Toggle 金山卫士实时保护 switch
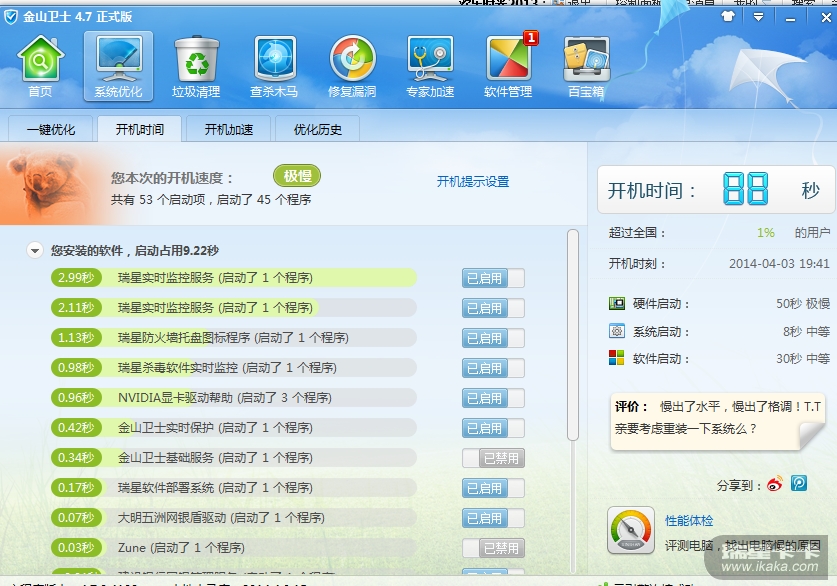Screen dimensions: 837x586 tap(493, 427)
